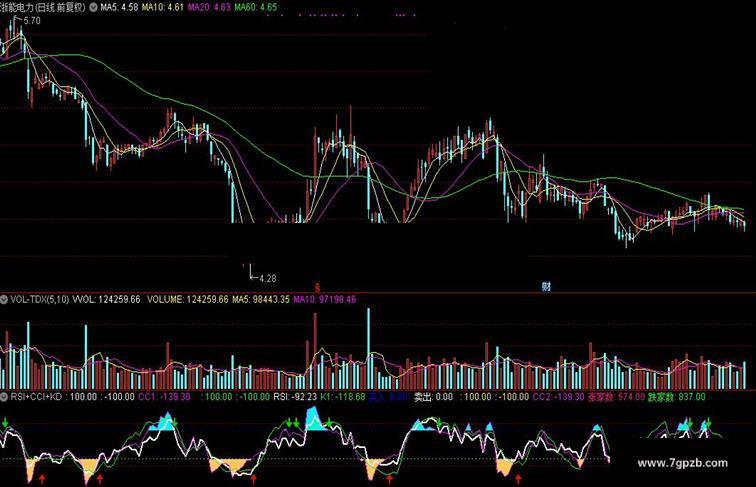
Task: Select the K1: -118.68 value
Action: pos(343,397)
